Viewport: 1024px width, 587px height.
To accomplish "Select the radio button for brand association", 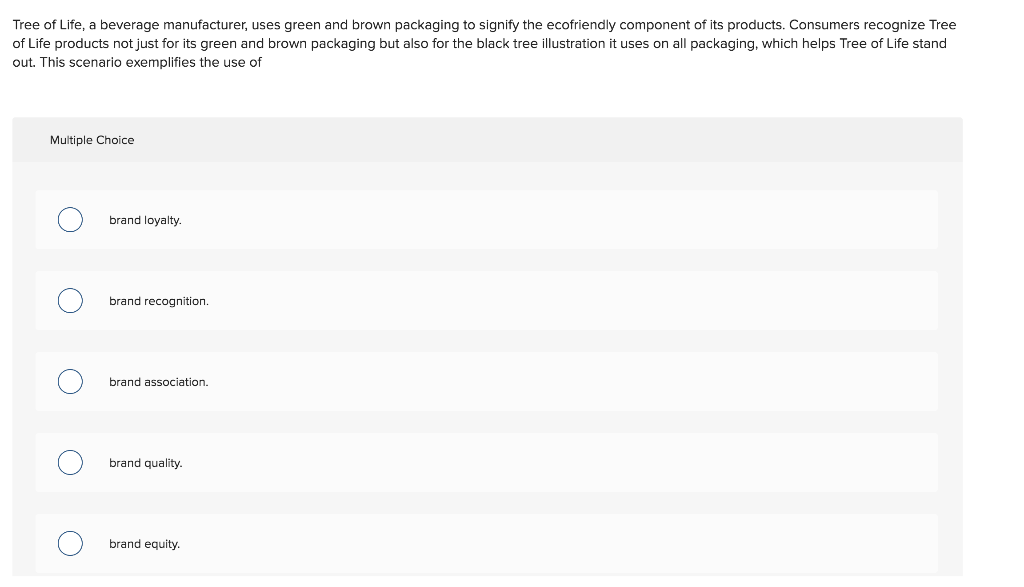I will pos(69,381).
